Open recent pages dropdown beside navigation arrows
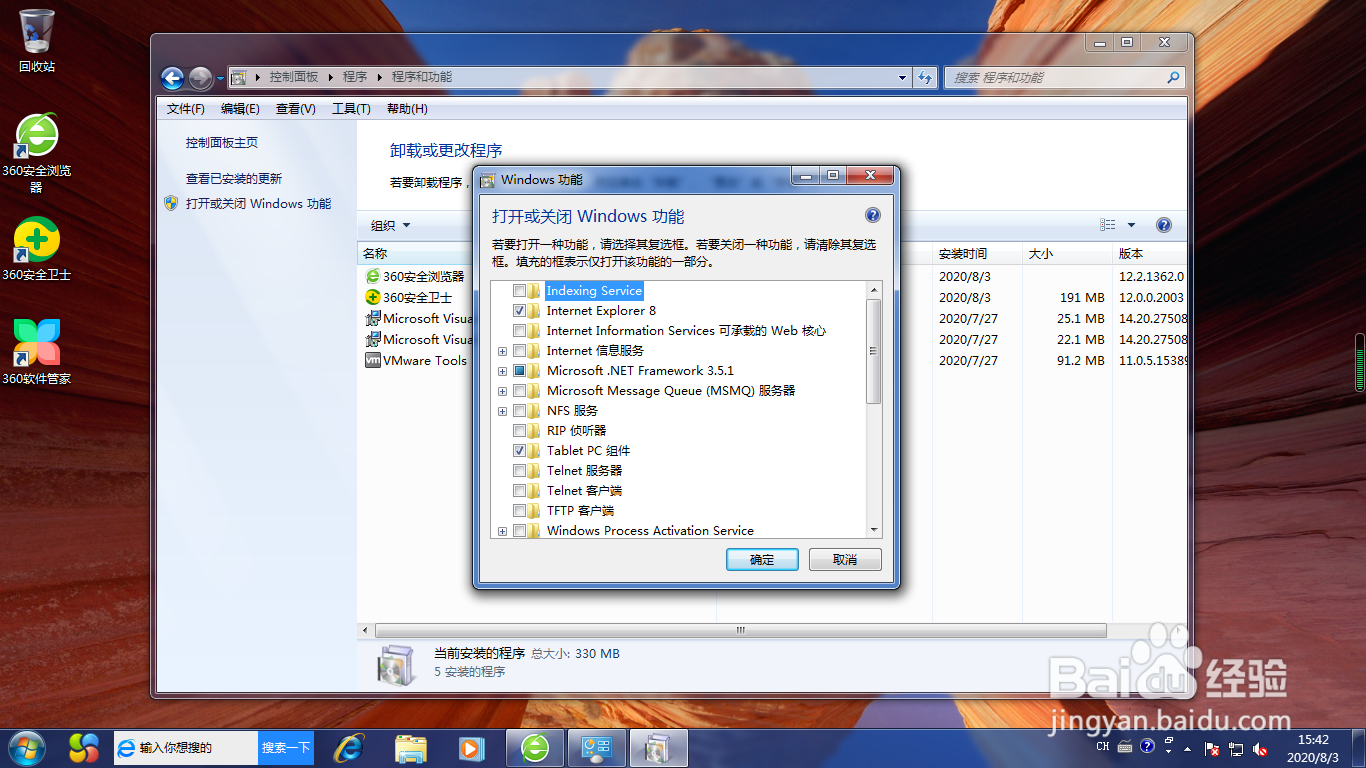 pos(219,78)
